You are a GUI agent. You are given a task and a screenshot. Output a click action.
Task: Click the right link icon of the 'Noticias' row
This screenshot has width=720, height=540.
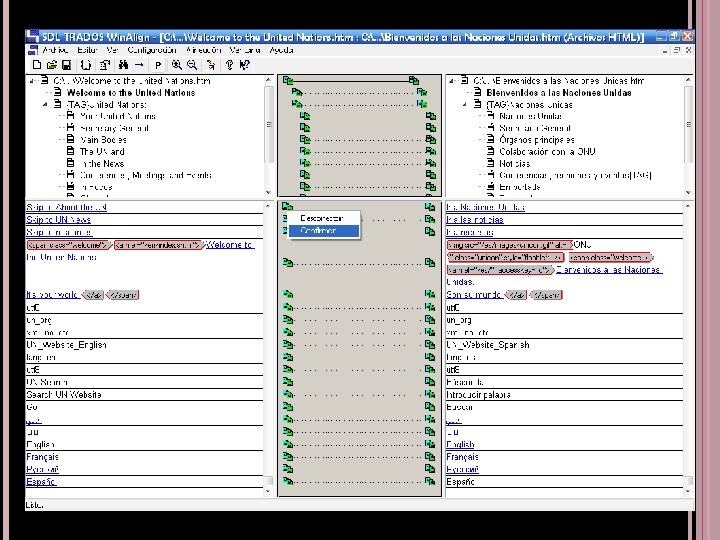pyautogui.click(x=431, y=163)
